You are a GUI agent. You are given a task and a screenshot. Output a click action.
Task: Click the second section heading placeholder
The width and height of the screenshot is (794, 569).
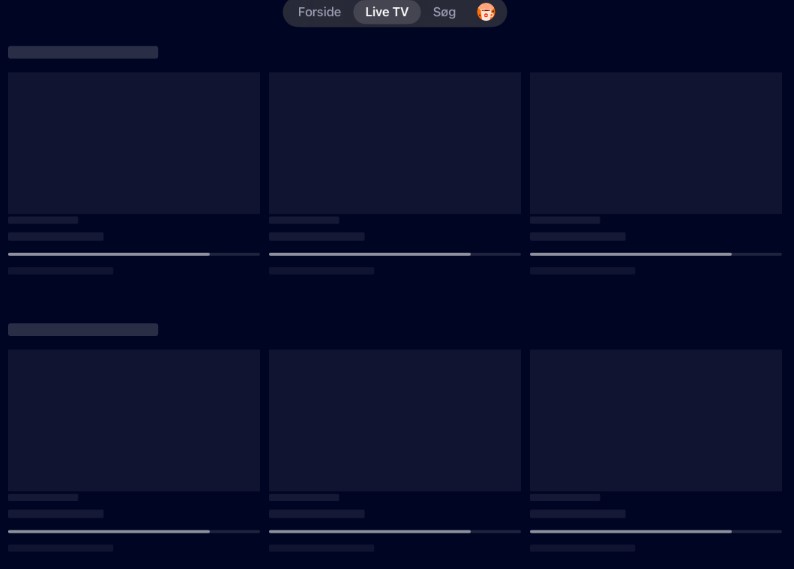83,330
